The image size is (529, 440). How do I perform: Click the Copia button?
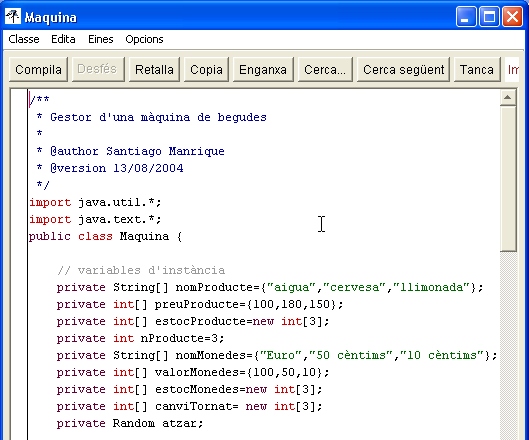(x=206, y=70)
